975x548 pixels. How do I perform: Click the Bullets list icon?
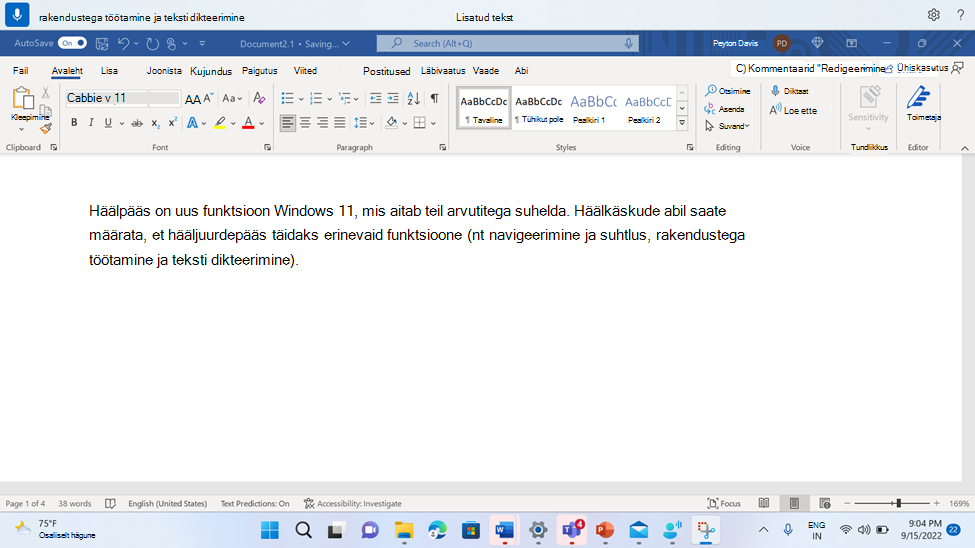tap(287, 98)
